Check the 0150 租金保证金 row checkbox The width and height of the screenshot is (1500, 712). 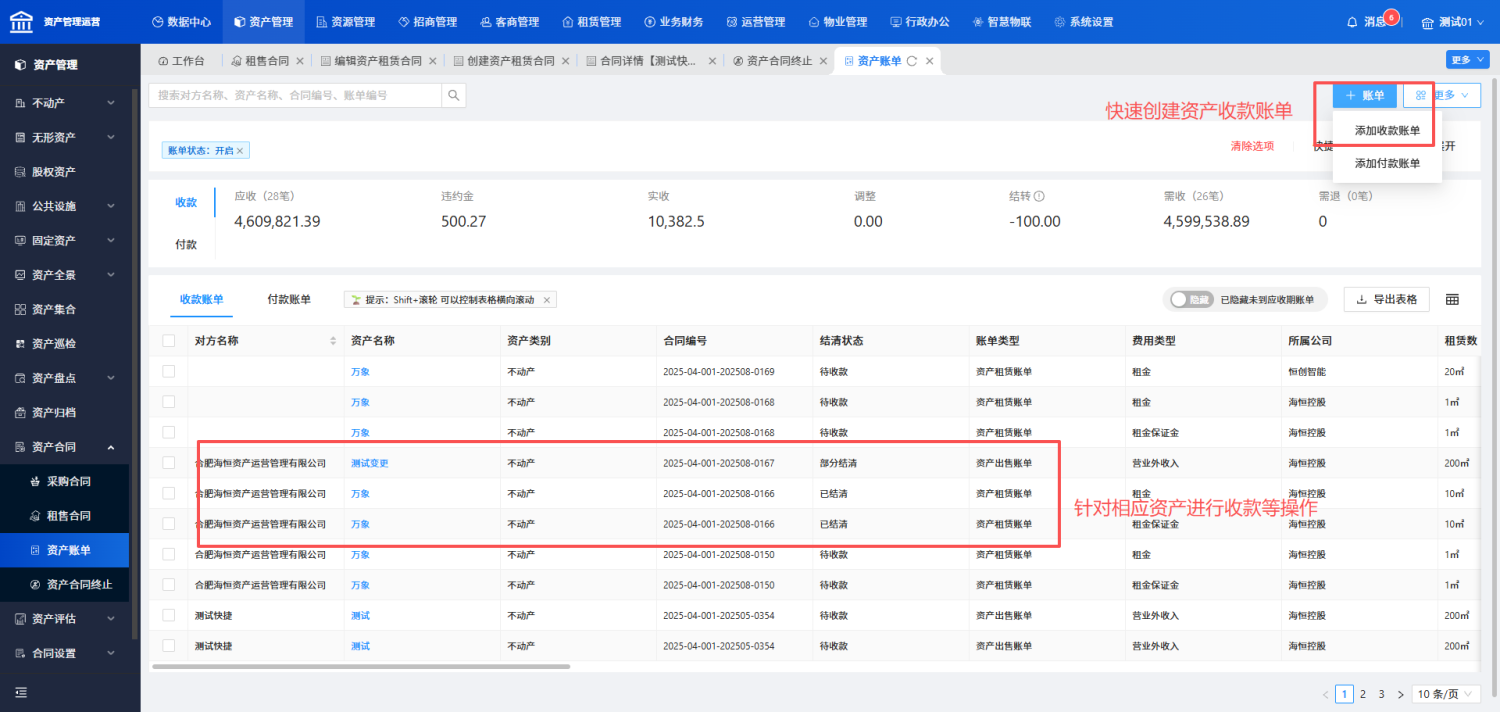tap(168, 585)
